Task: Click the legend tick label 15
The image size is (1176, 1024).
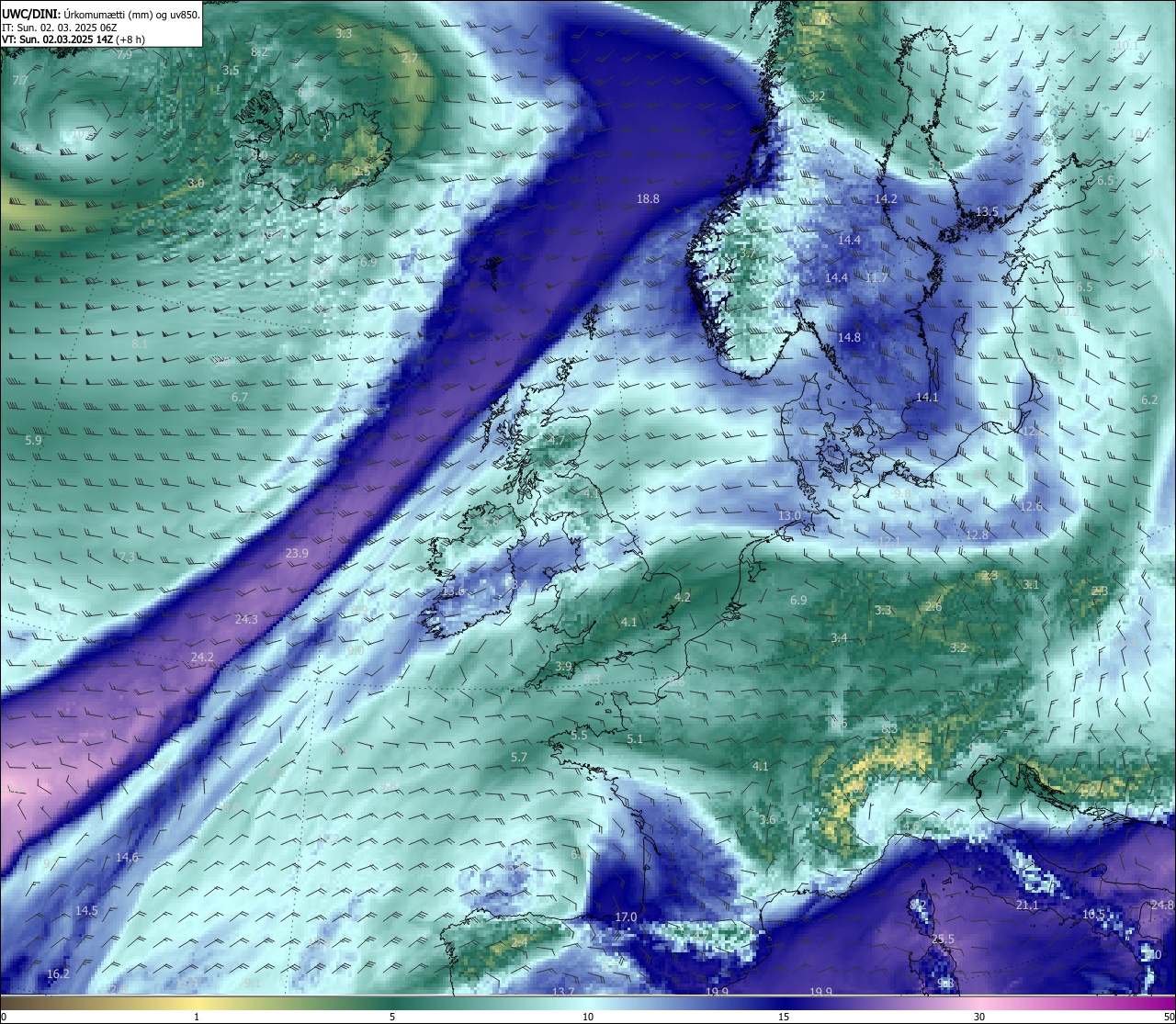Action: click(x=784, y=1017)
